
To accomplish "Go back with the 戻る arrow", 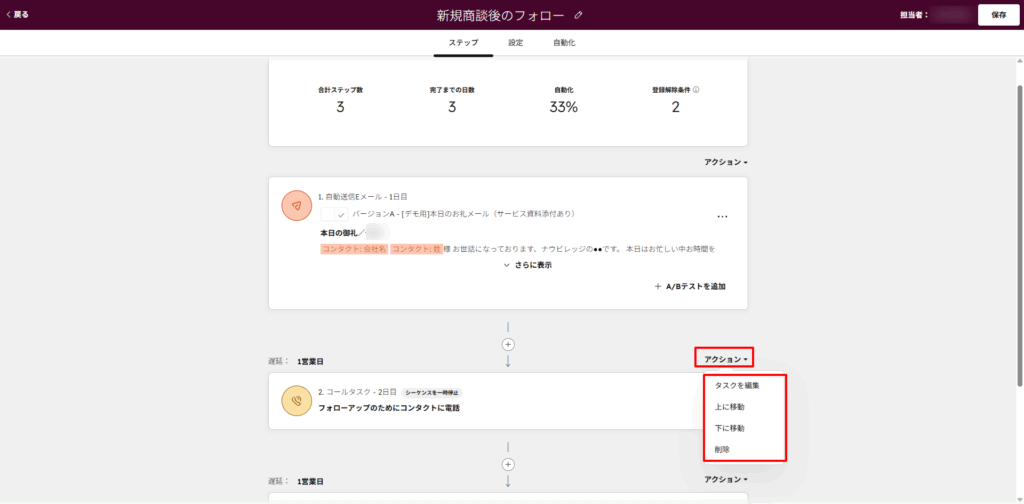I will pos(18,14).
